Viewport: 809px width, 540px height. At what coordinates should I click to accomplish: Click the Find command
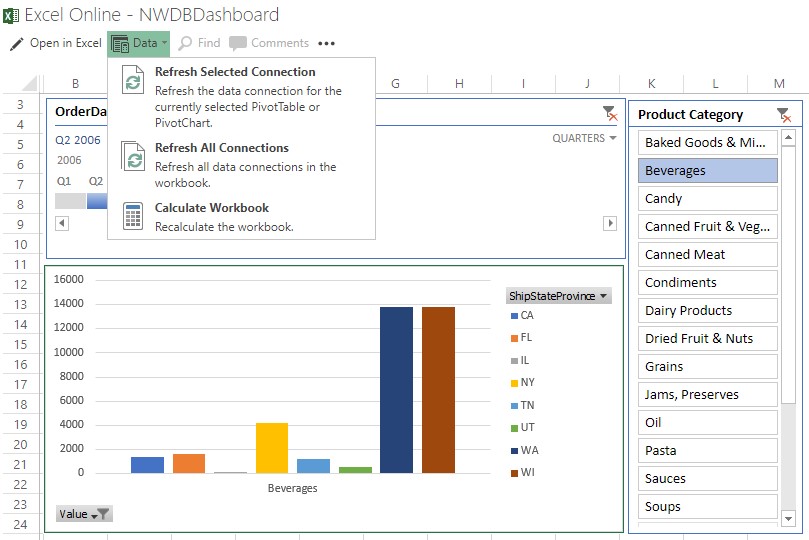tap(199, 43)
